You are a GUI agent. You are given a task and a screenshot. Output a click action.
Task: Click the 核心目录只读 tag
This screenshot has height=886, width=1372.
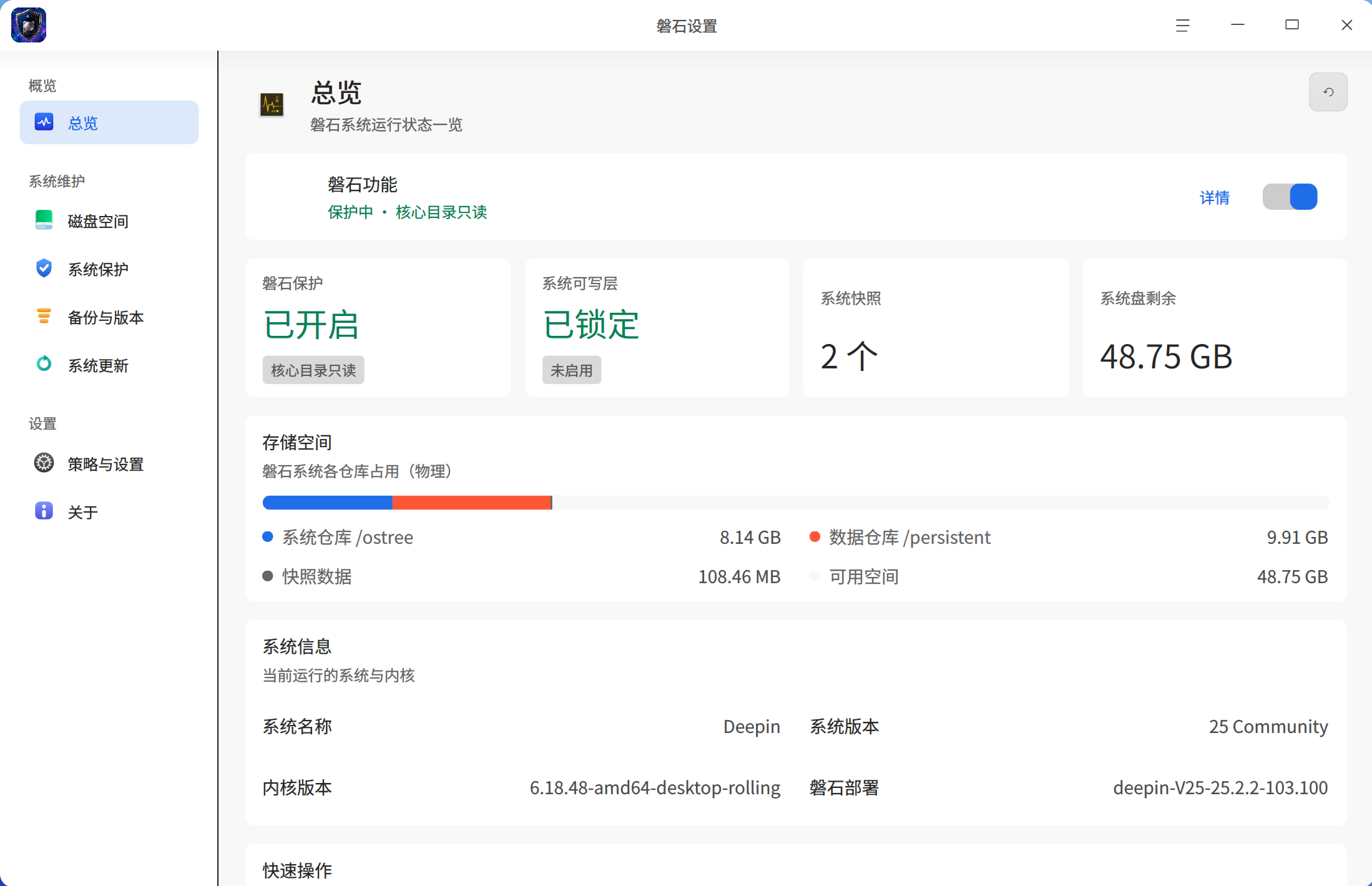[313, 370]
